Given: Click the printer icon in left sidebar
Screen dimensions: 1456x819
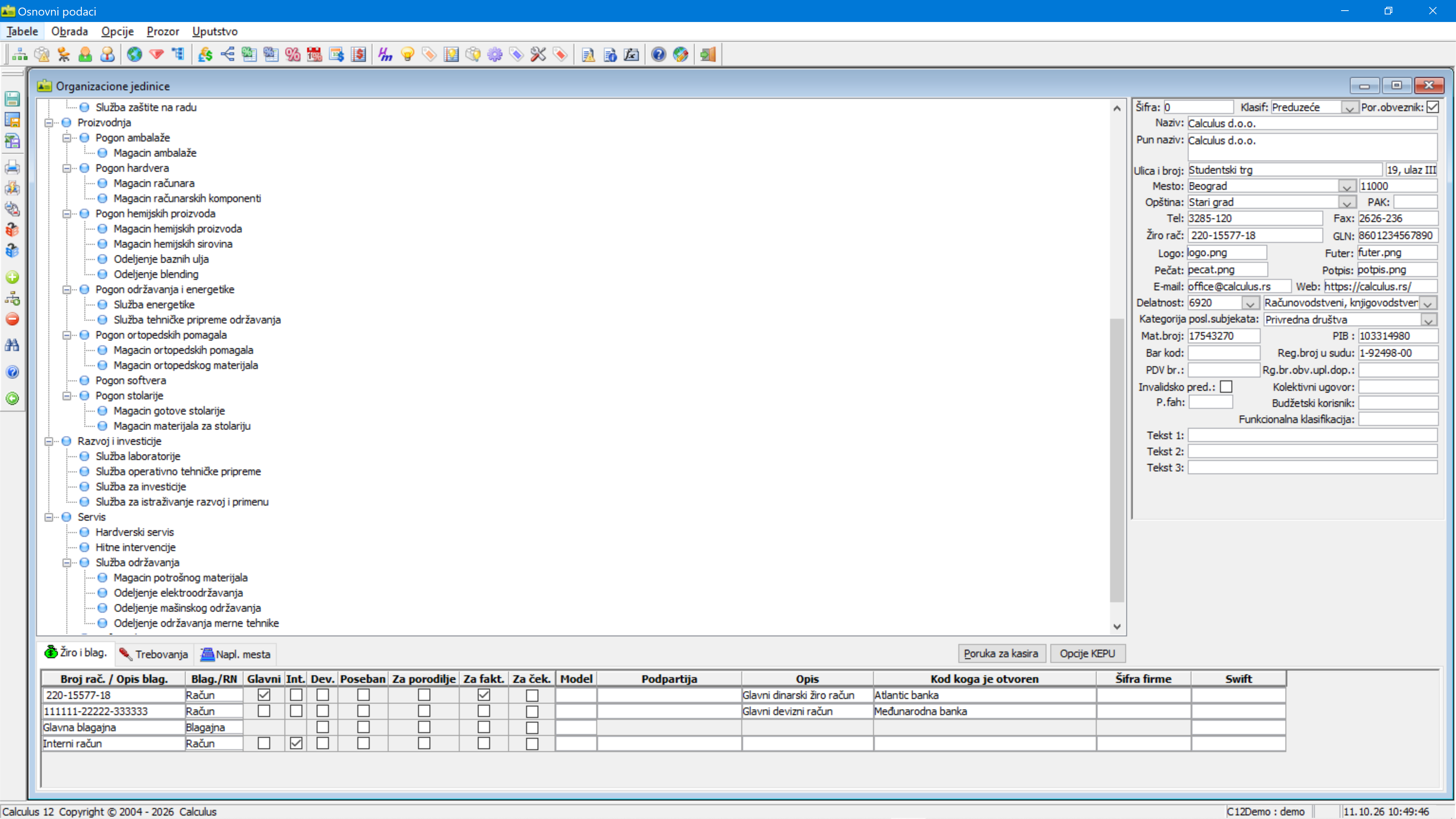Looking at the screenshot, I should (x=13, y=167).
